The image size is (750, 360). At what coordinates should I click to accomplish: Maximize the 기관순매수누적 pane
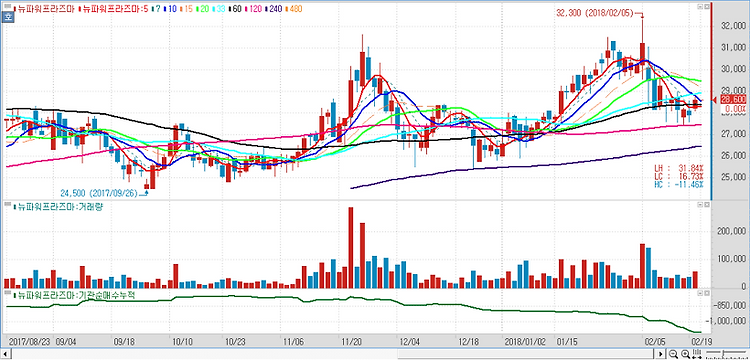(706, 292)
